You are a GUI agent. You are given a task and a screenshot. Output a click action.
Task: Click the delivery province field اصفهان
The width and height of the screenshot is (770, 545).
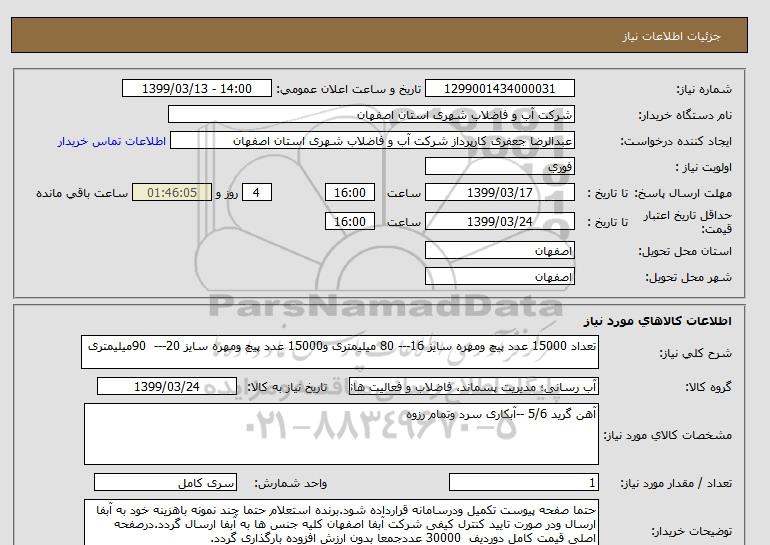click(x=499, y=250)
